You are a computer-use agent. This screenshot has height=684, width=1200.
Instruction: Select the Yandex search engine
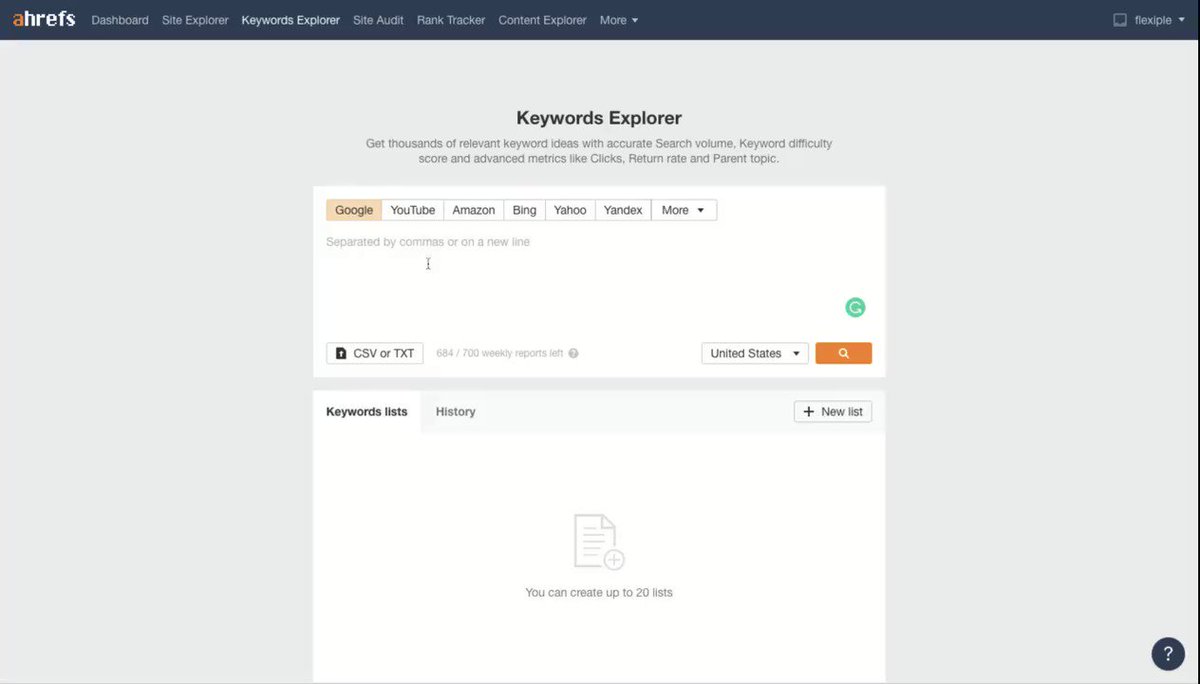click(x=623, y=210)
